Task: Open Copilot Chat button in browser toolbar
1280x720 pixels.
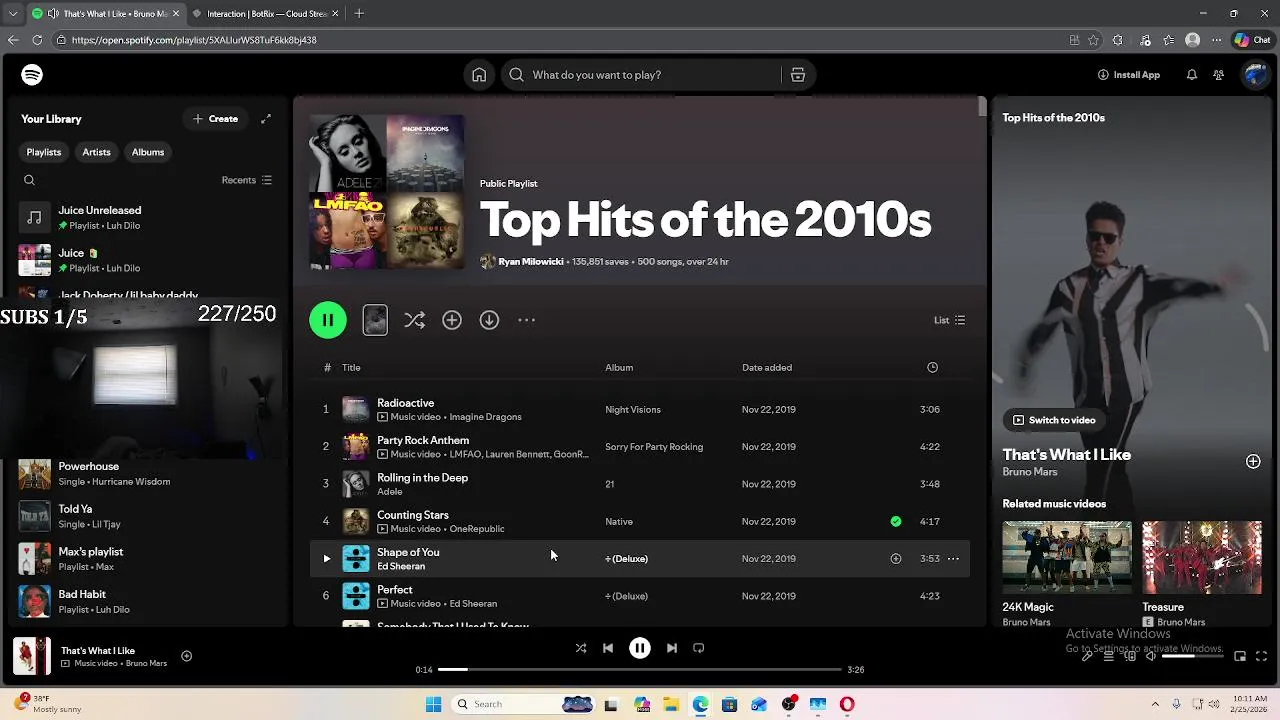Action: (1252, 40)
